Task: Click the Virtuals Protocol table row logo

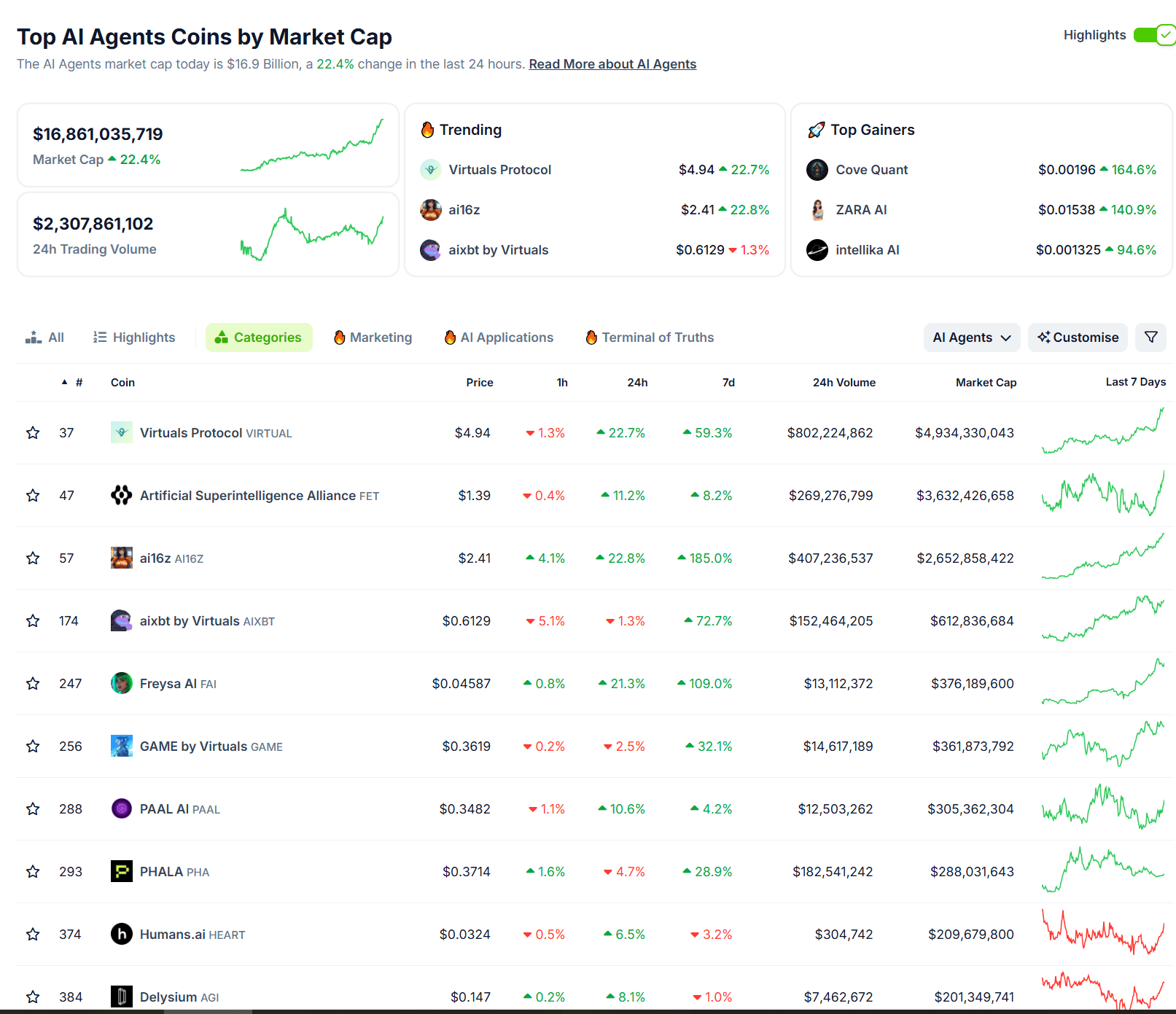Action: [x=122, y=432]
